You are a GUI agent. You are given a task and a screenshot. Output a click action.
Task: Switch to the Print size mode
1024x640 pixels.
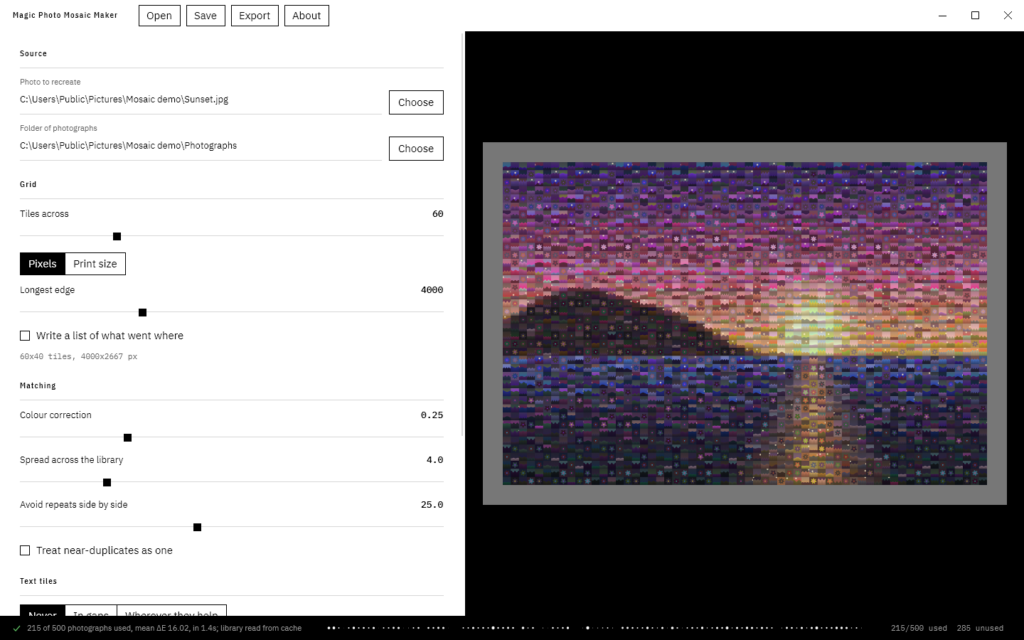[95, 264]
